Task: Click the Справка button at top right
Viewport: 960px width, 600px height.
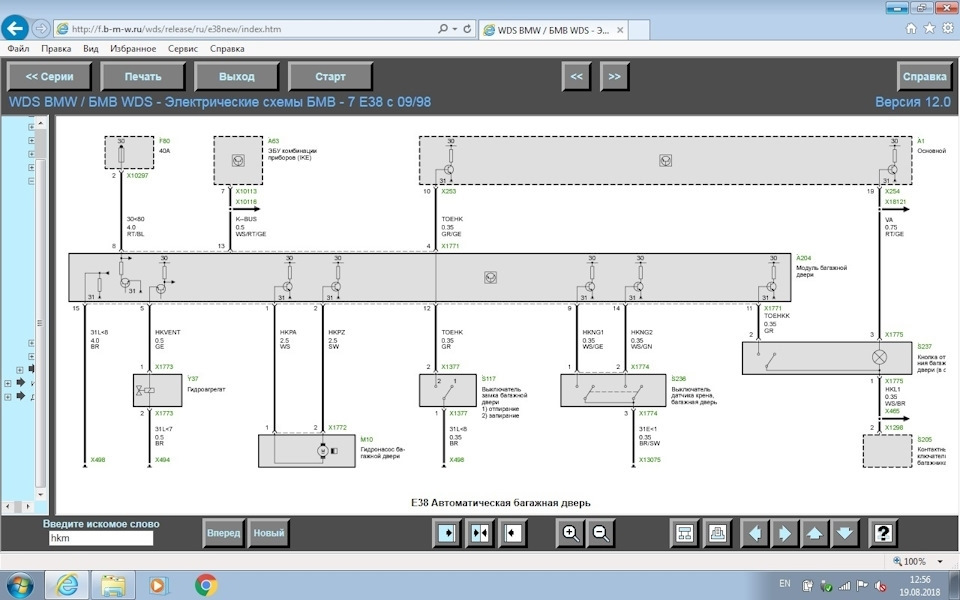Action: click(x=924, y=77)
